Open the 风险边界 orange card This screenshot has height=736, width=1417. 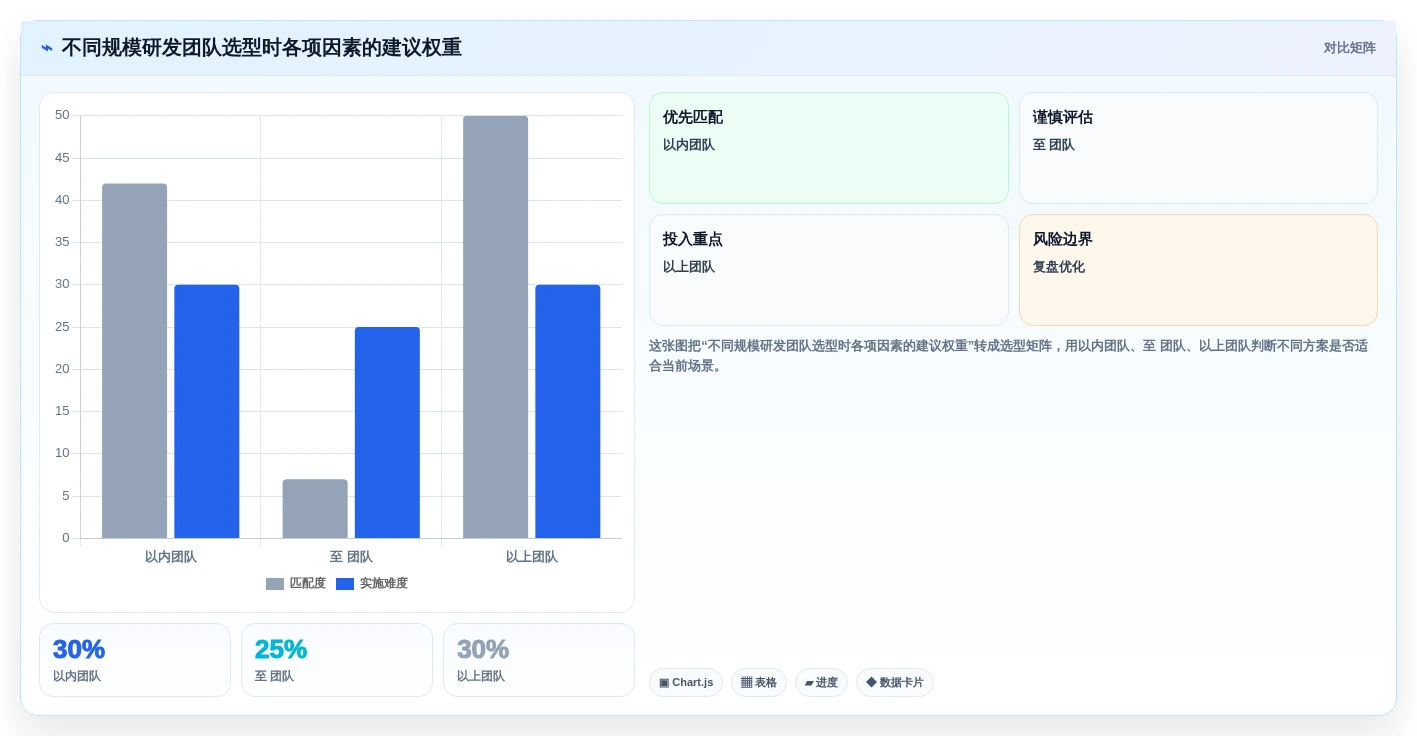pyautogui.click(x=1198, y=270)
